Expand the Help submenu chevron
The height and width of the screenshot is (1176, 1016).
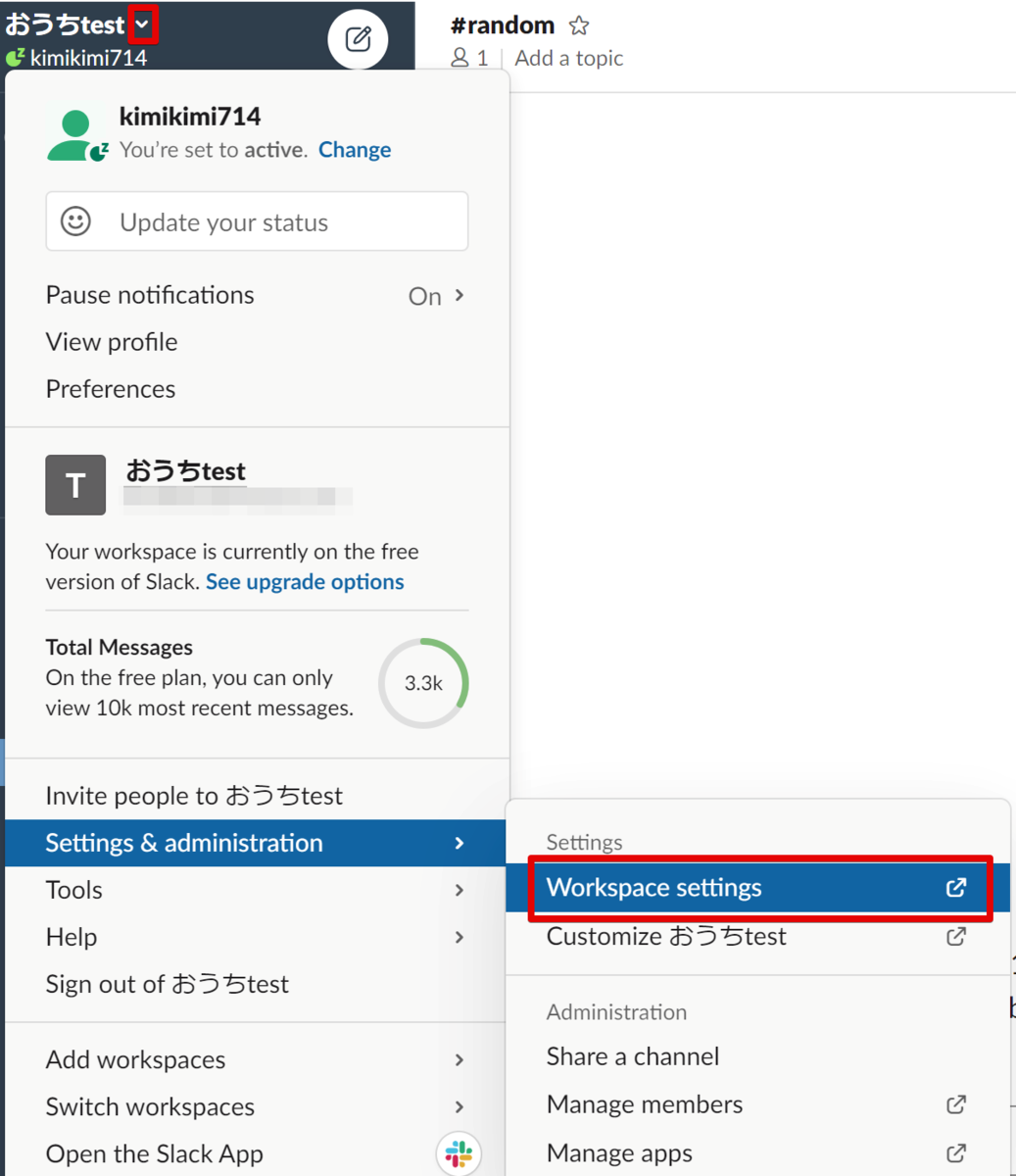[x=460, y=937]
